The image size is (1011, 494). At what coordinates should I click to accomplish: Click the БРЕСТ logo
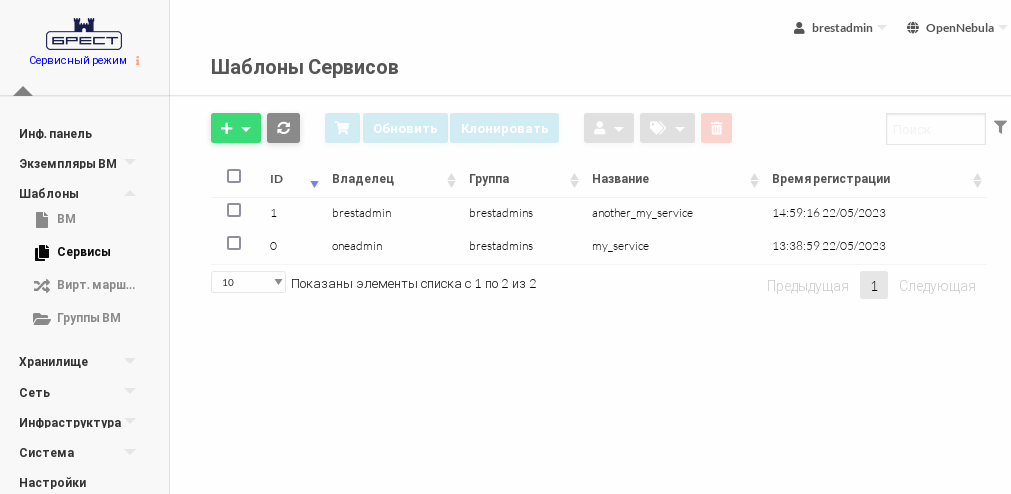(84, 34)
